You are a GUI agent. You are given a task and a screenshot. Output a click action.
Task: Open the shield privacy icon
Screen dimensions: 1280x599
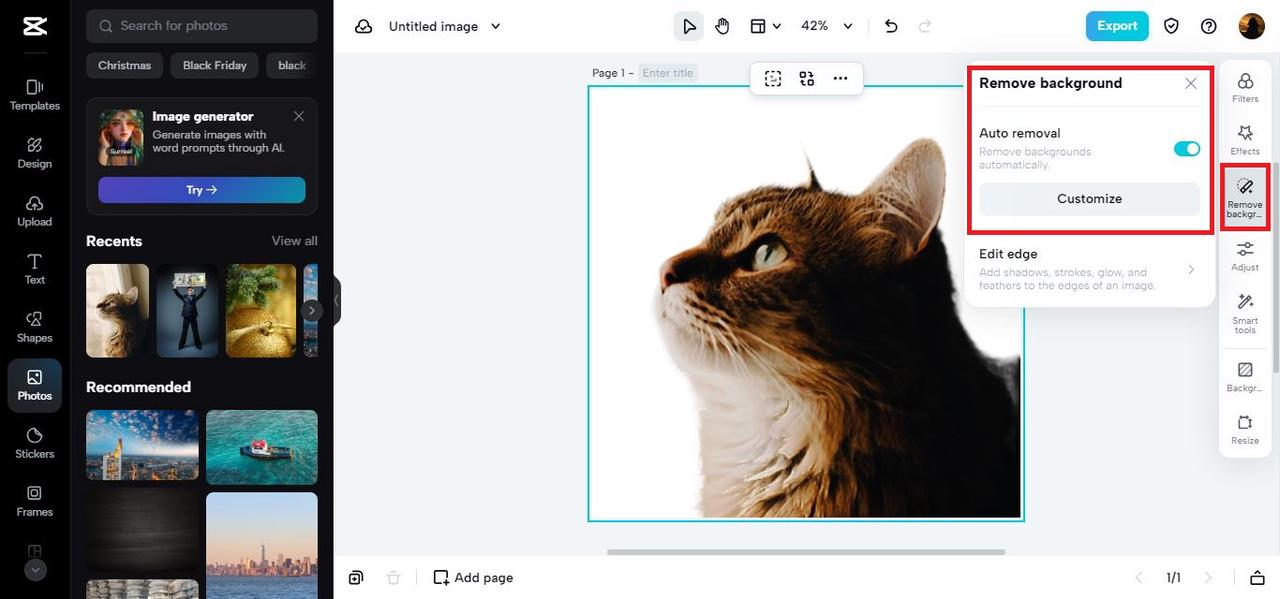click(x=1171, y=26)
